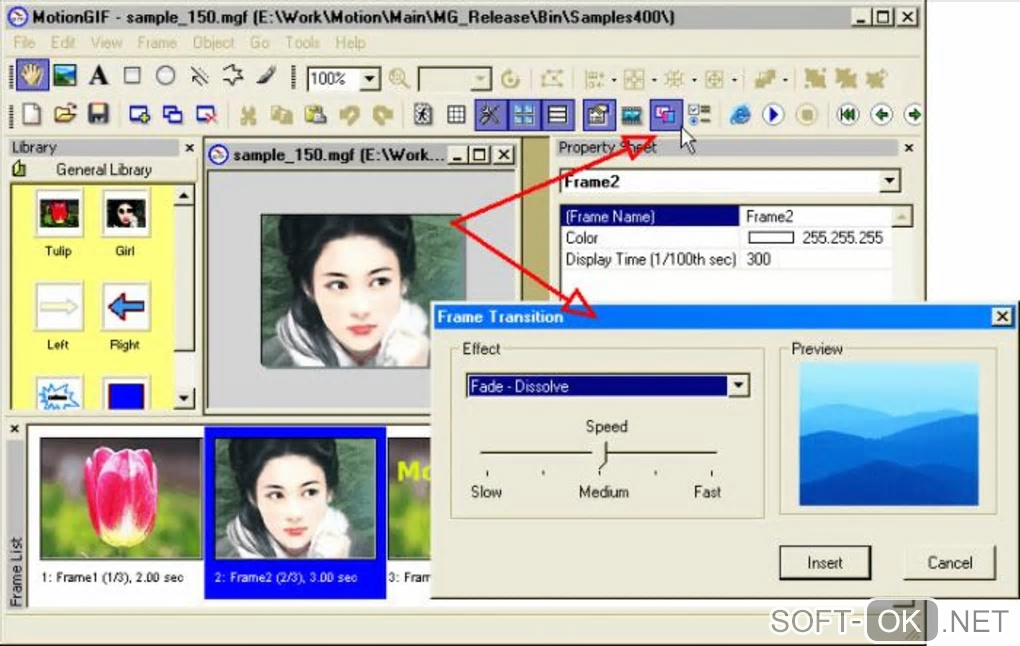Image resolution: width=1020 pixels, height=646 pixels.
Task: Expand the first align-objects dropdown arrow
Action: tap(613, 79)
